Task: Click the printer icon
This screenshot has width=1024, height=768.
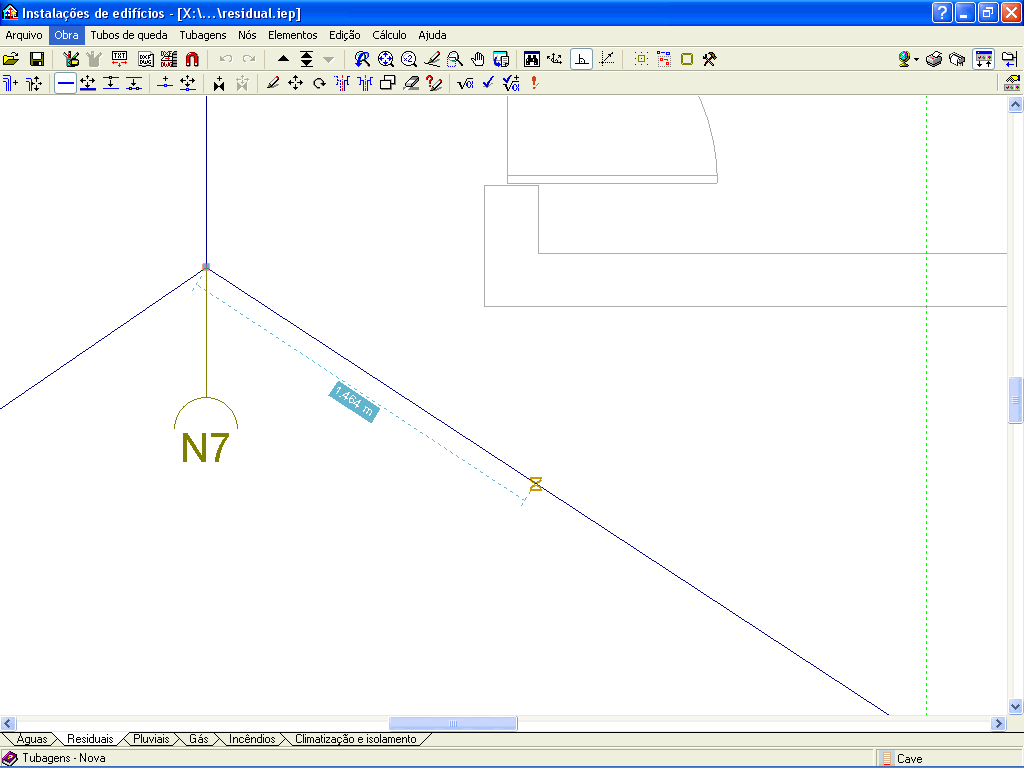Action: [933, 59]
